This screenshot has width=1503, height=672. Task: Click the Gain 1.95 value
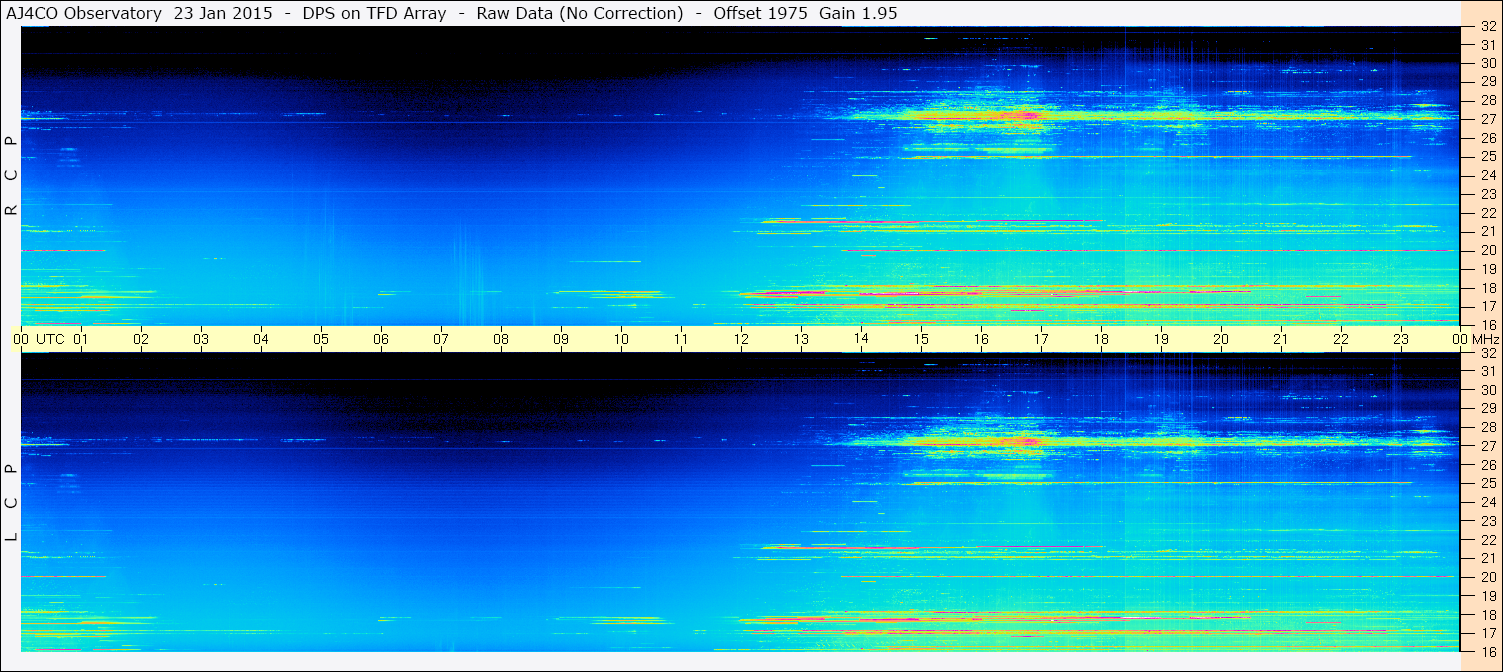click(x=857, y=13)
